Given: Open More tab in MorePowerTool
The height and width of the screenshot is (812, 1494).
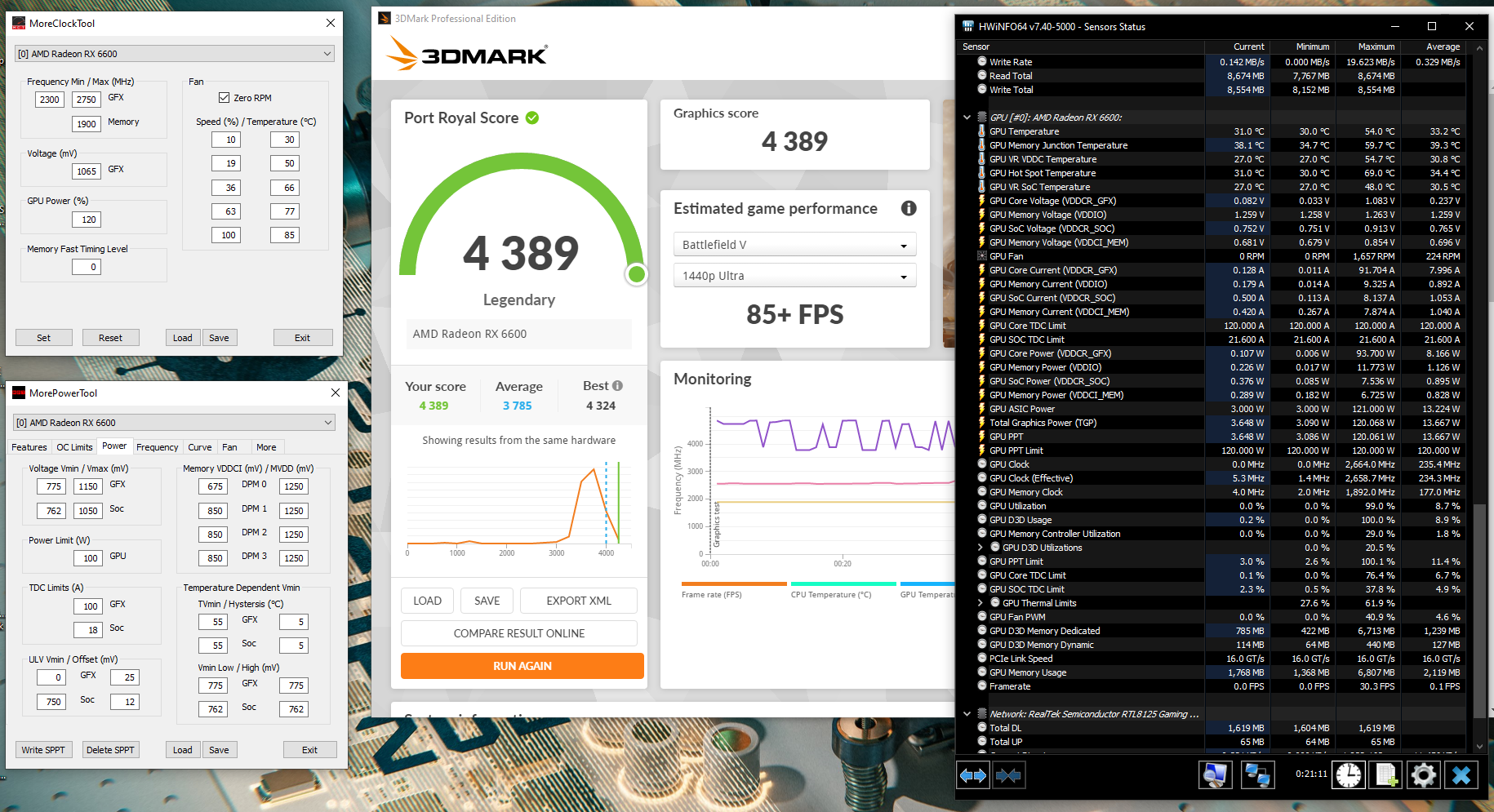Looking at the screenshot, I should click(x=266, y=447).
